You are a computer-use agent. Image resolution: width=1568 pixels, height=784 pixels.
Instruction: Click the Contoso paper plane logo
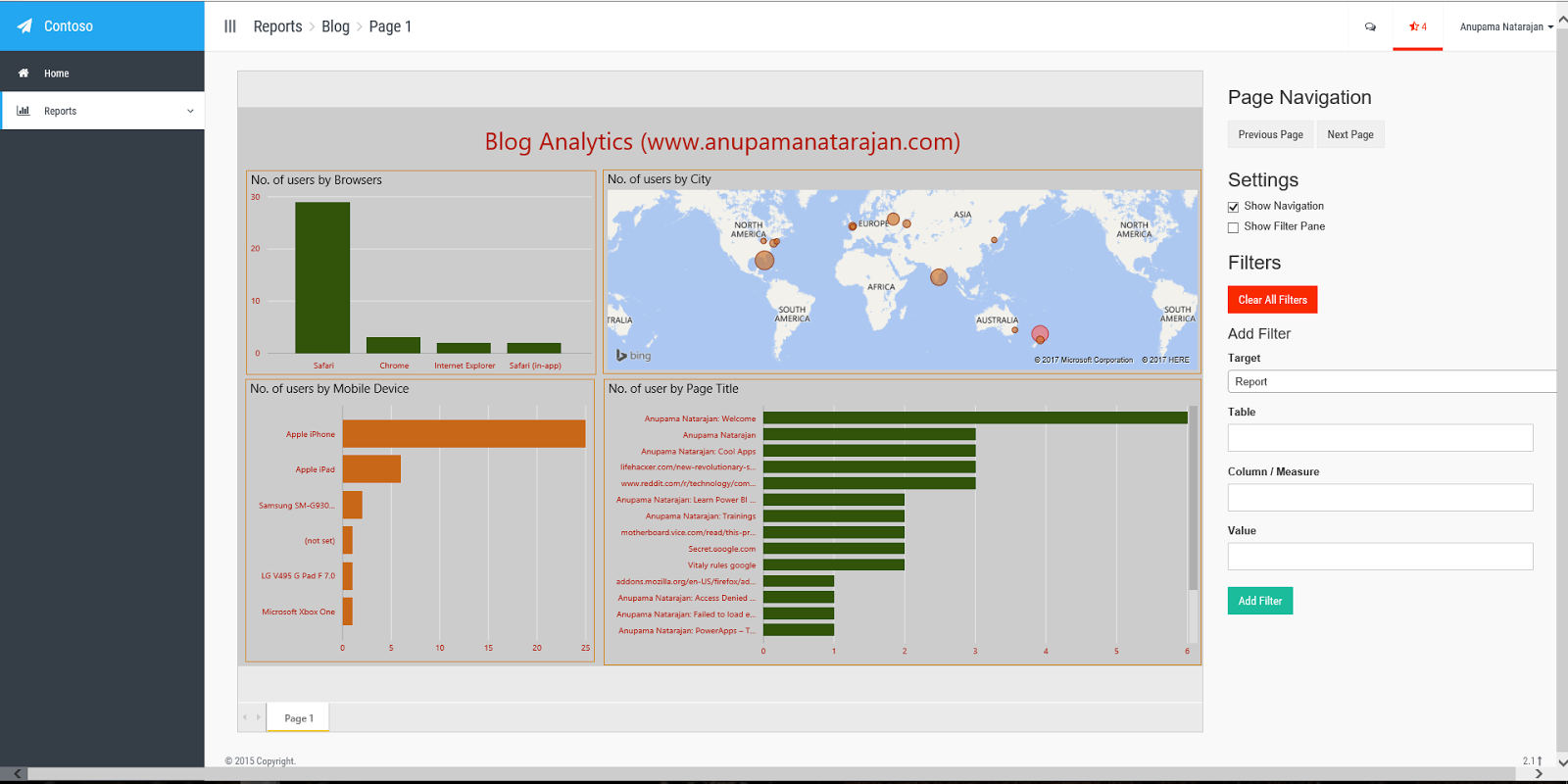[24, 26]
